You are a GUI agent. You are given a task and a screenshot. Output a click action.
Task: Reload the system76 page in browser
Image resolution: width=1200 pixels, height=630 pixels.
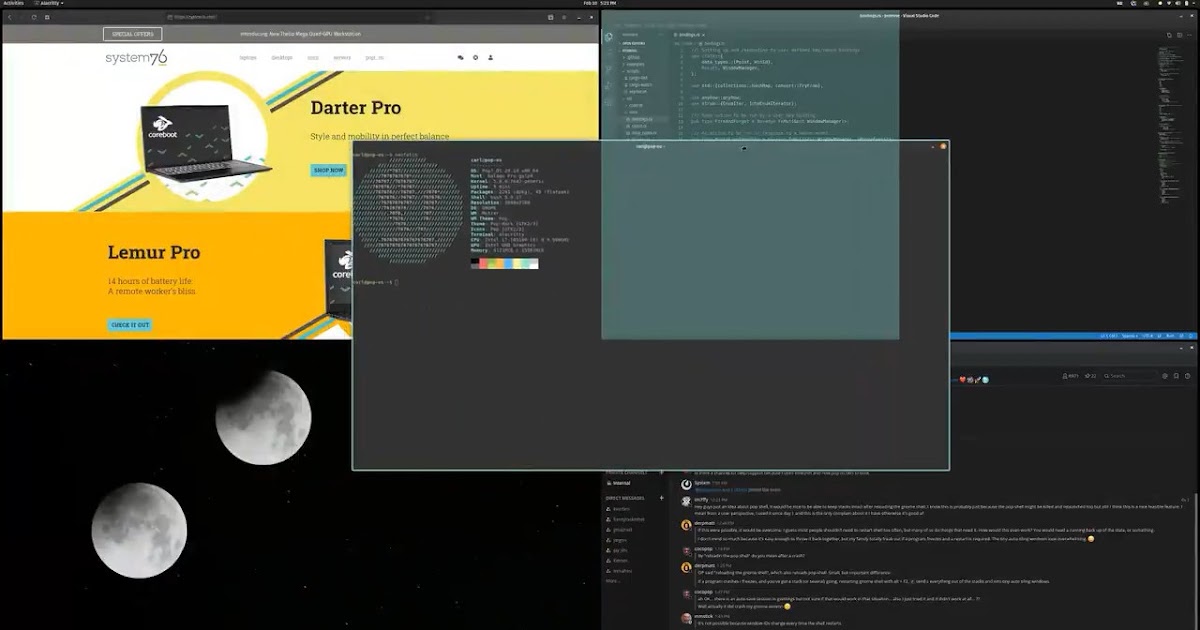coord(33,17)
